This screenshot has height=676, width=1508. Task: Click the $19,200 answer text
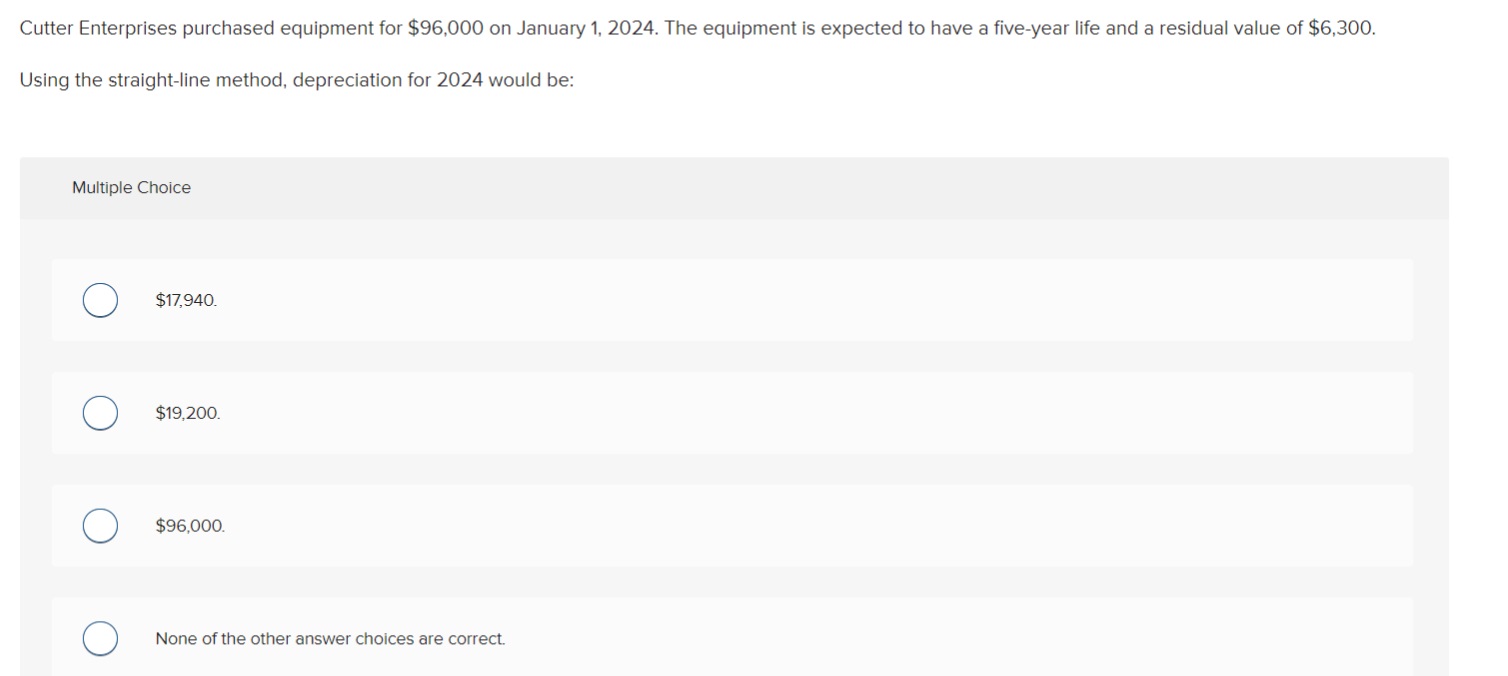(187, 412)
